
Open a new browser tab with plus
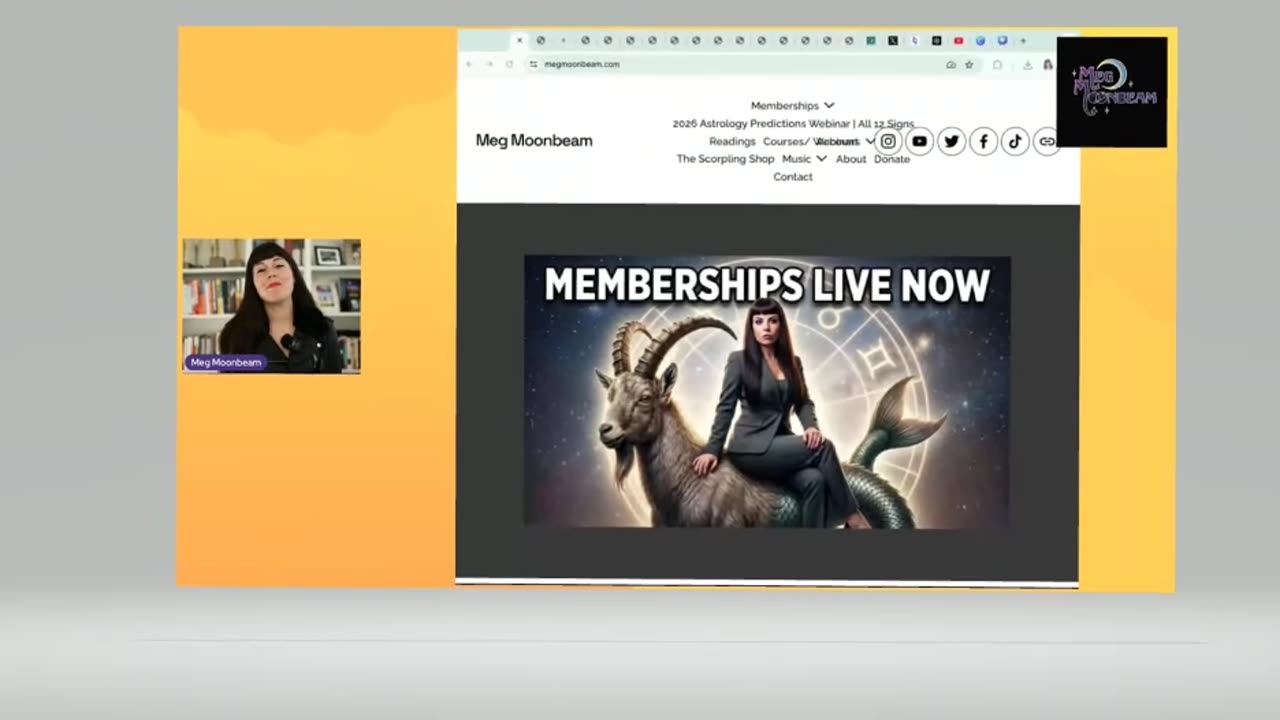coord(1023,41)
